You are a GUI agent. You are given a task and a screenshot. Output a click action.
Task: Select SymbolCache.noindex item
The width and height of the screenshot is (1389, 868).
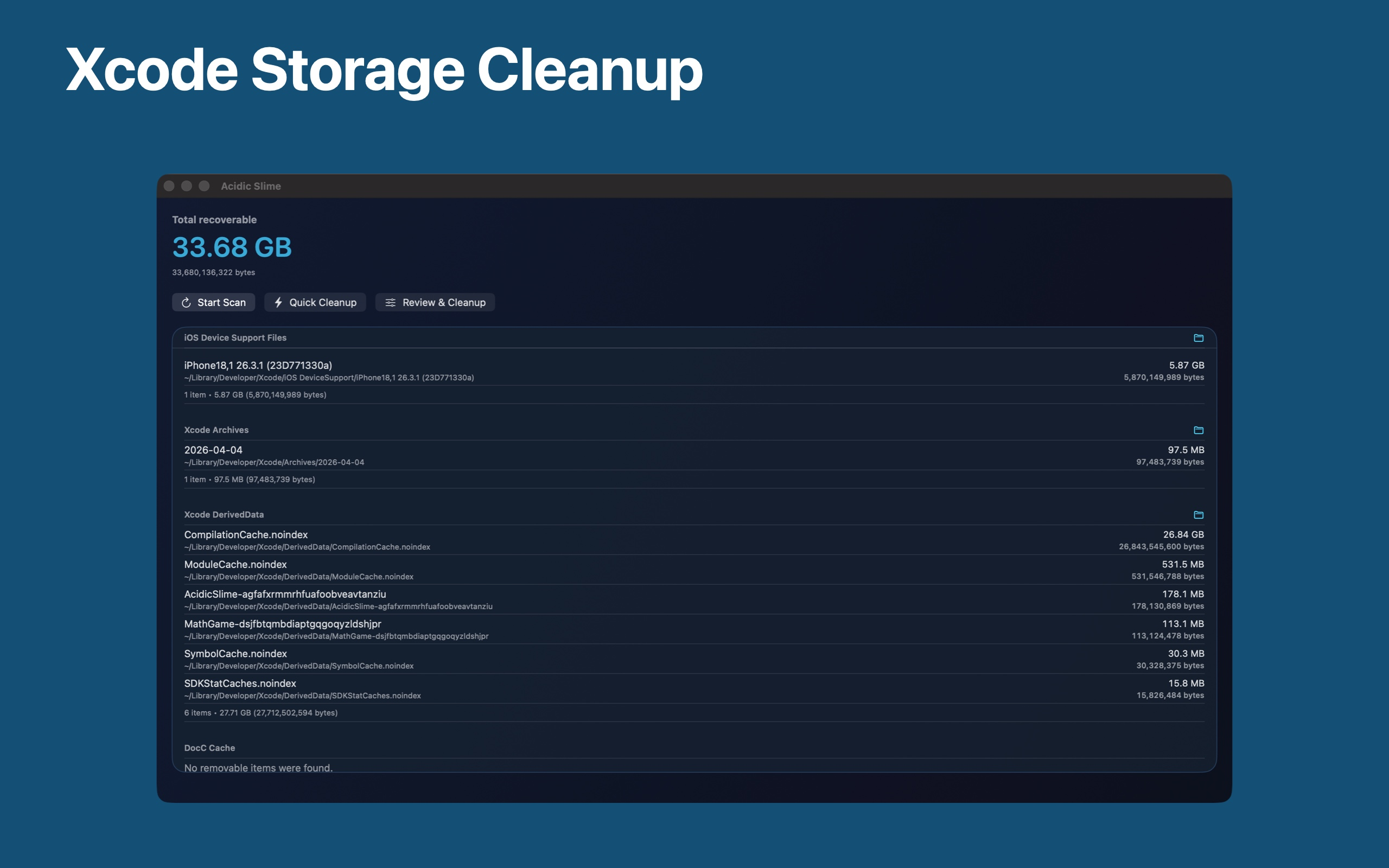point(694,660)
